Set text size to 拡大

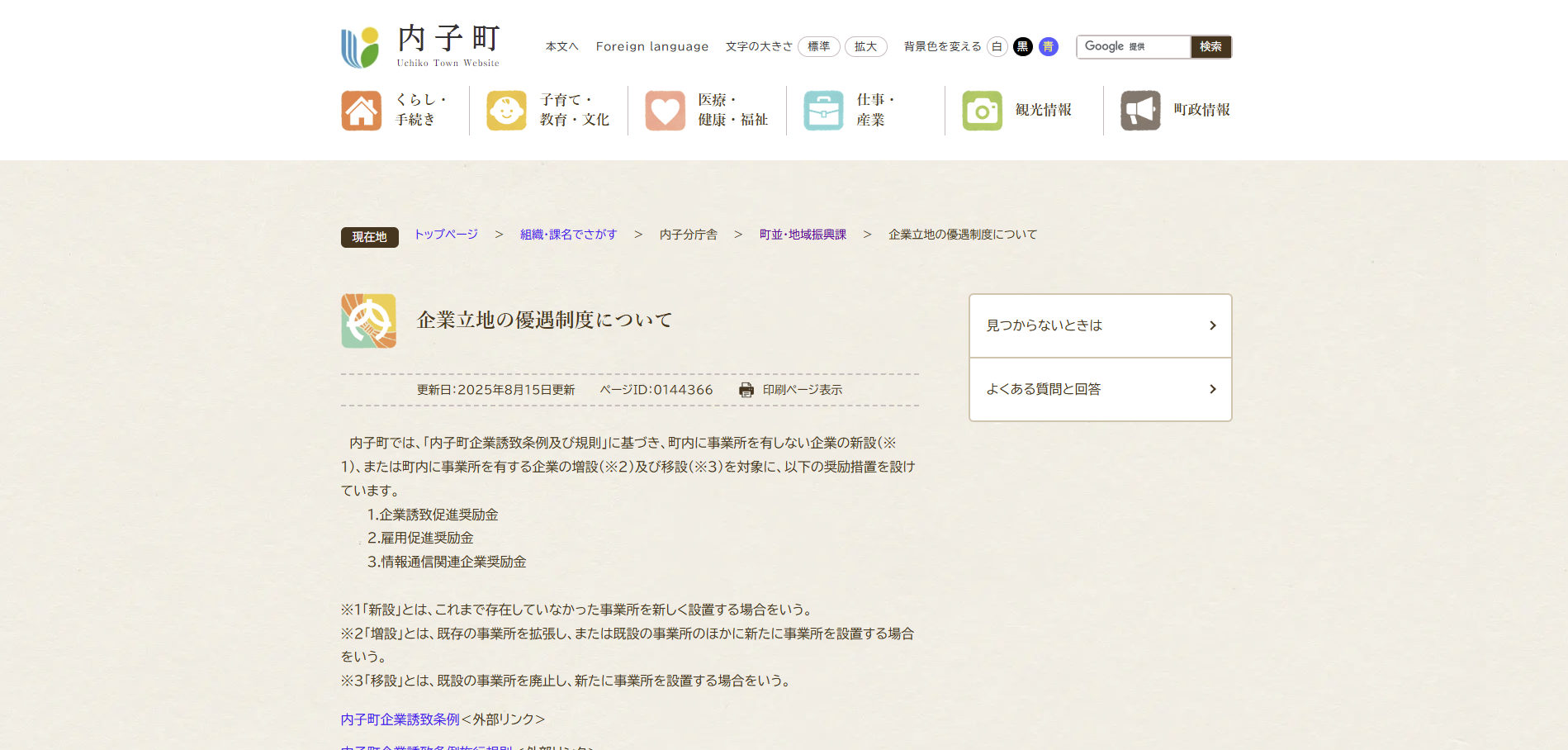[866, 46]
